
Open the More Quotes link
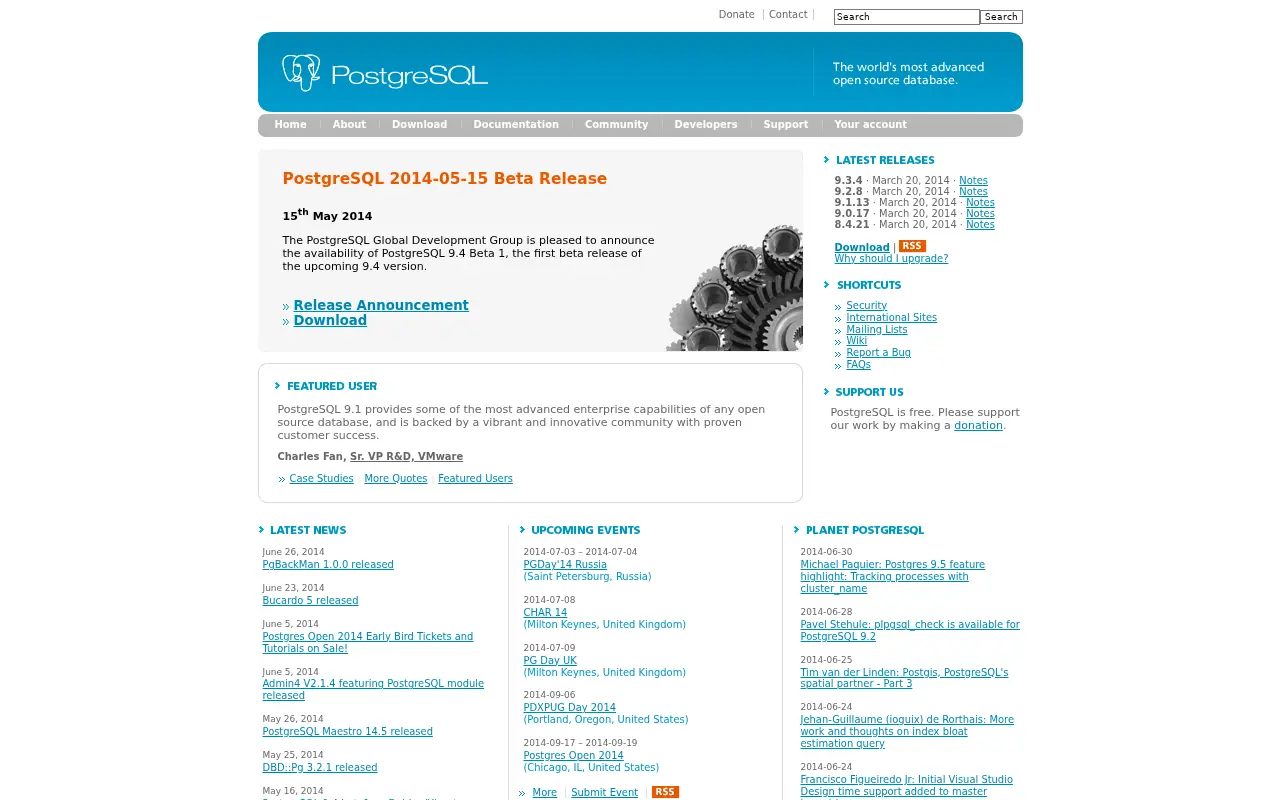(x=396, y=479)
